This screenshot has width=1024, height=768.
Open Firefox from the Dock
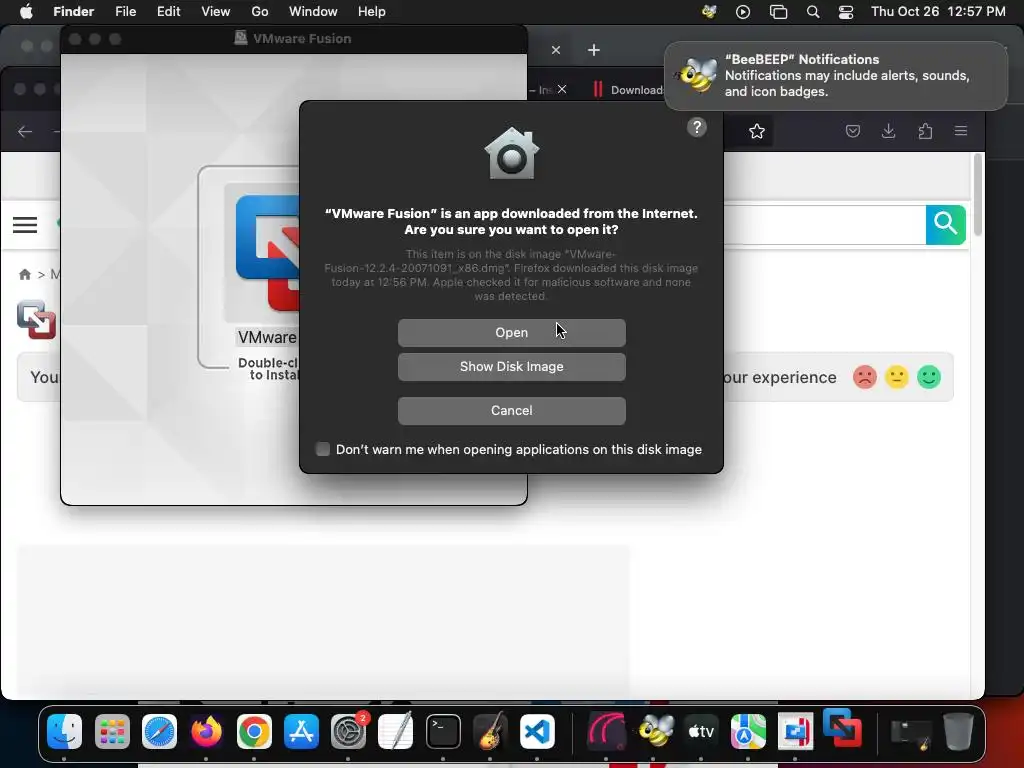[x=206, y=731]
